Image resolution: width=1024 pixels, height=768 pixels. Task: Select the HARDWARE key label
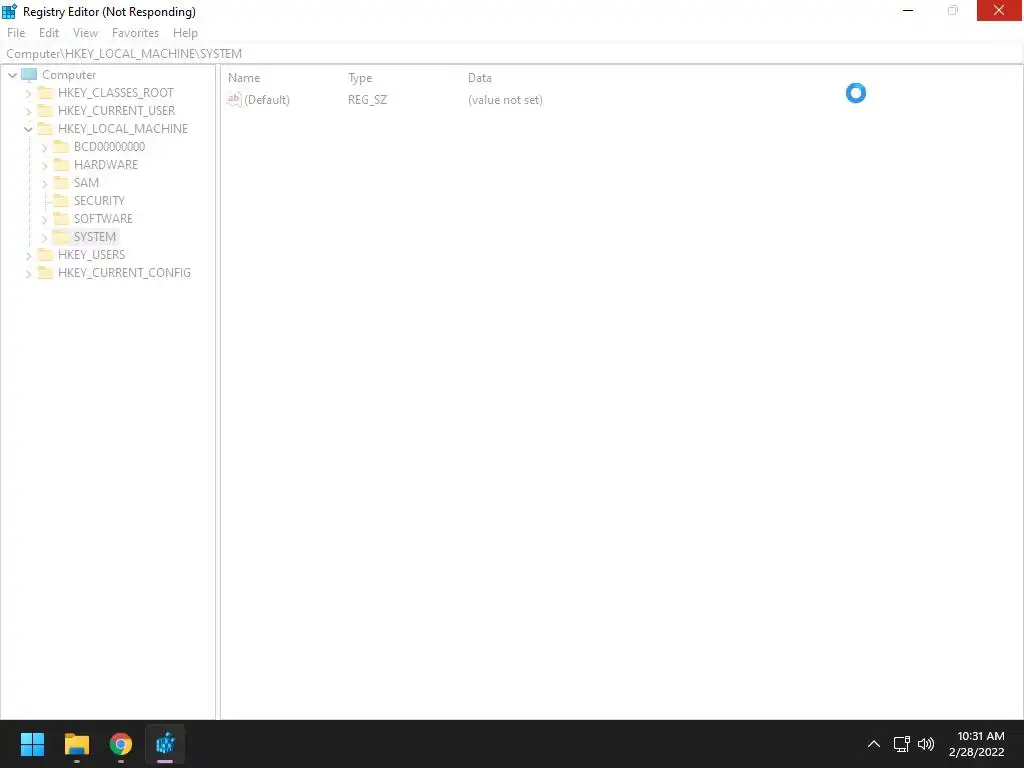point(106,165)
